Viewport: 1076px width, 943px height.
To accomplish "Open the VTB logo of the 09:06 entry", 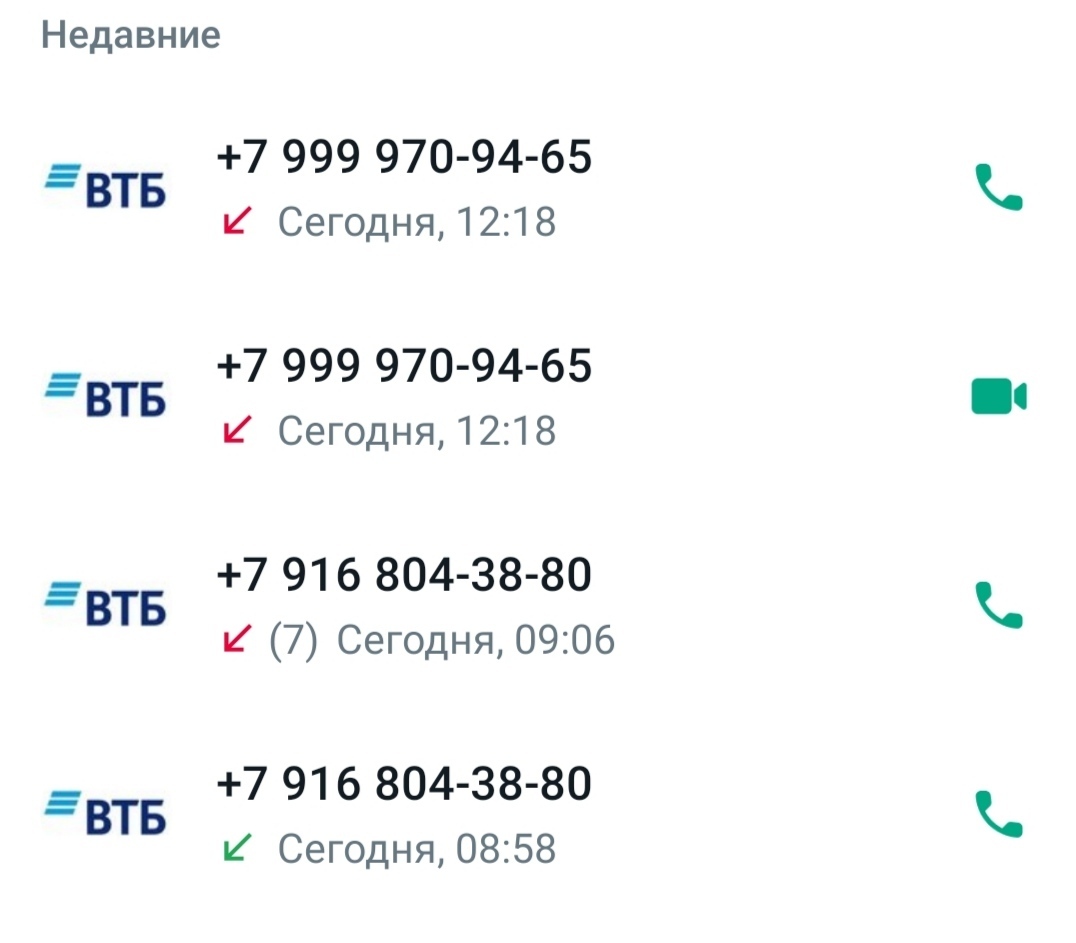I will [105, 605].
